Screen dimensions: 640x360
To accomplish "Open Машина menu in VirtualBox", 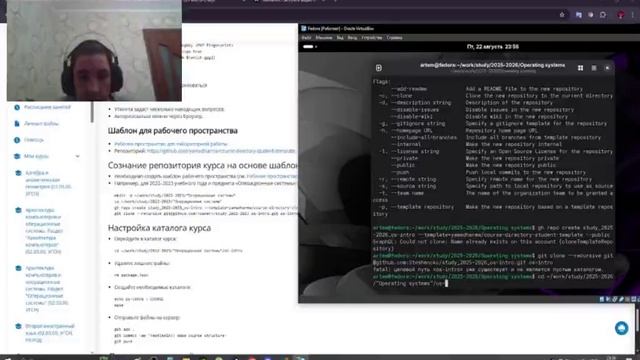I will (324, 38).
